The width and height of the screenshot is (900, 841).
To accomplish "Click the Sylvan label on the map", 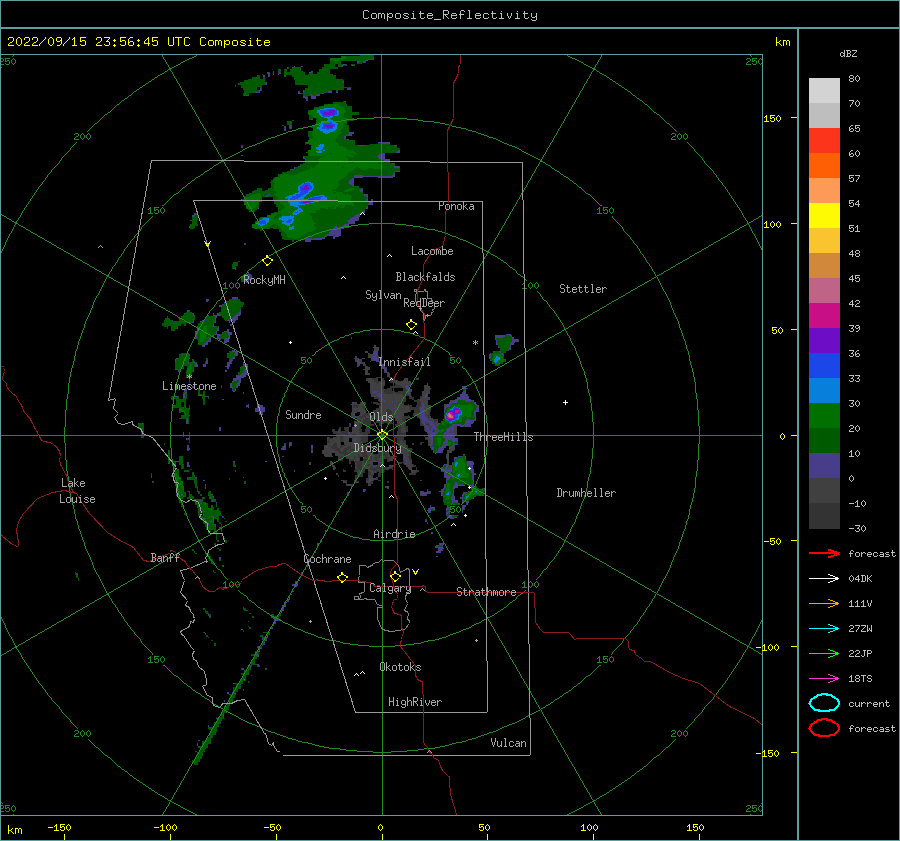I will tap(383, 295).
